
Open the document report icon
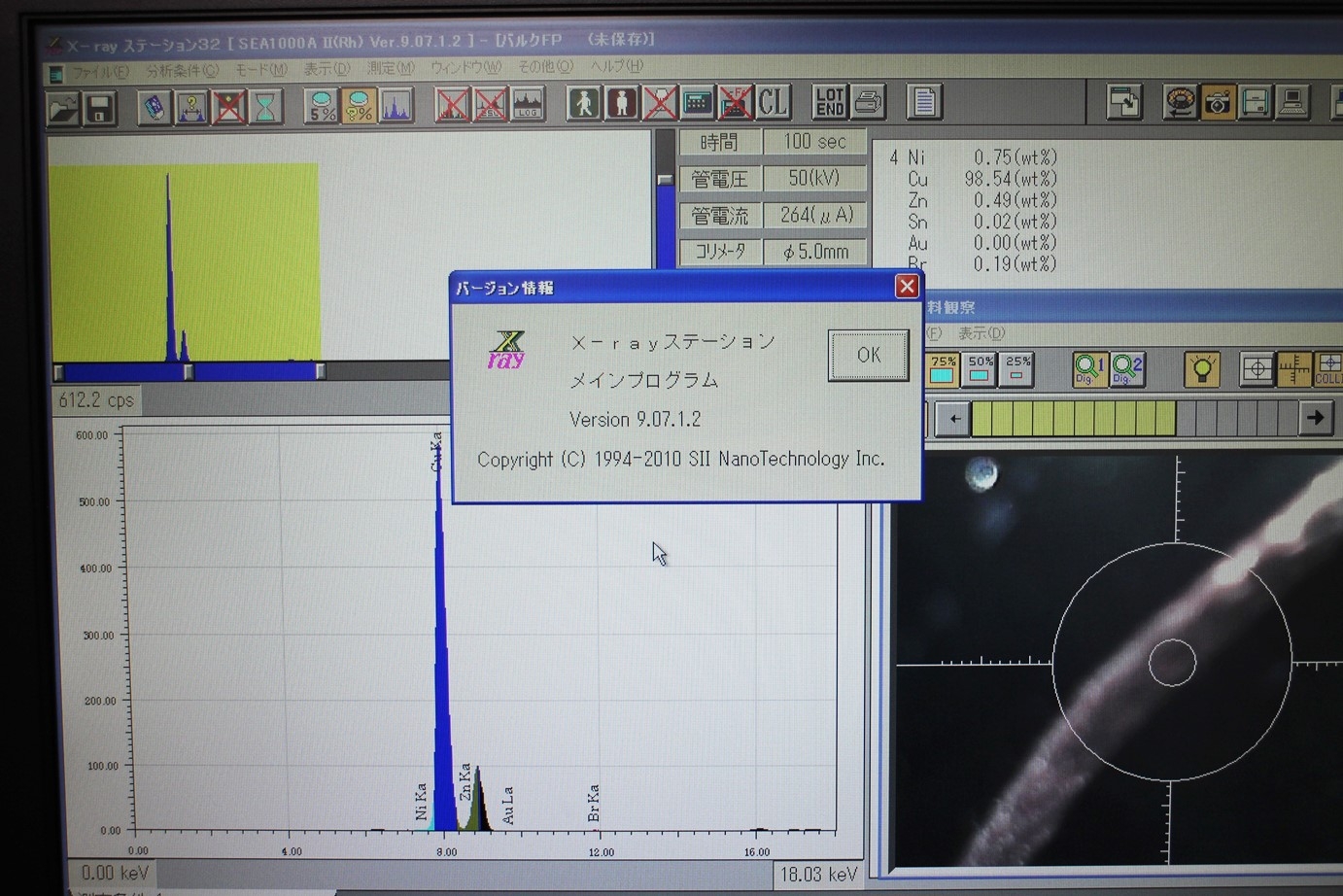point(924,101)
